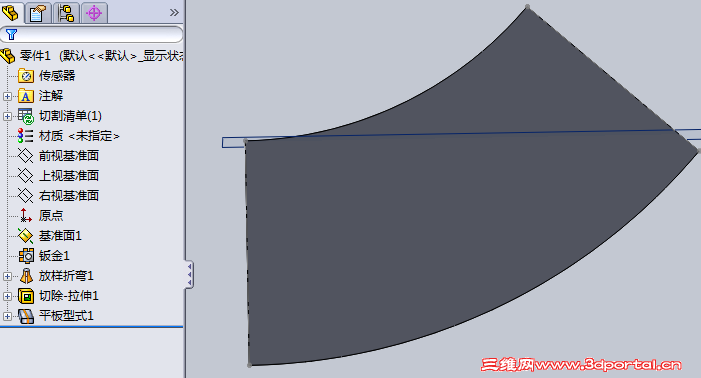Select the 注解 annotations icon
701x378 pixels.
tap(26, 96)
